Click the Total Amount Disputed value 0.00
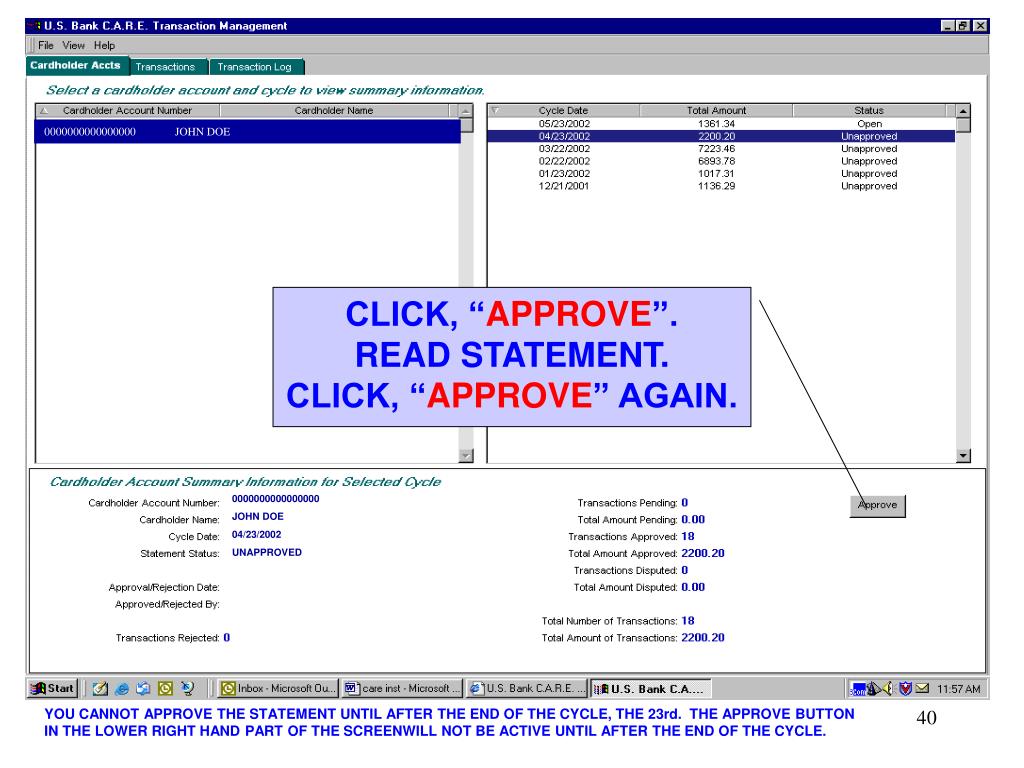The image size is (1024, 768). 693,587
